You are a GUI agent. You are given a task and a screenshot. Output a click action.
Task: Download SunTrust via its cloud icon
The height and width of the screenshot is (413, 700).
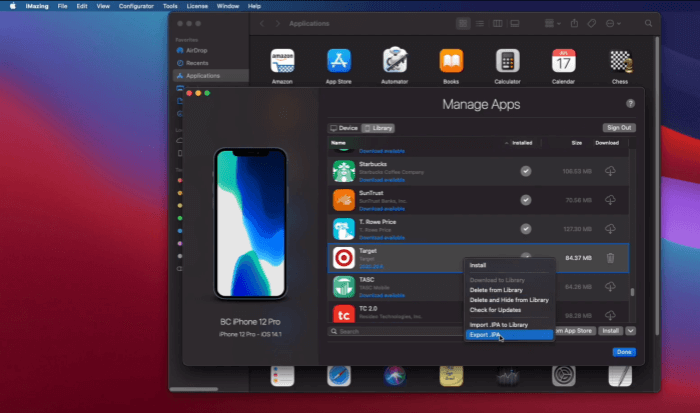[x=610, y=200]
